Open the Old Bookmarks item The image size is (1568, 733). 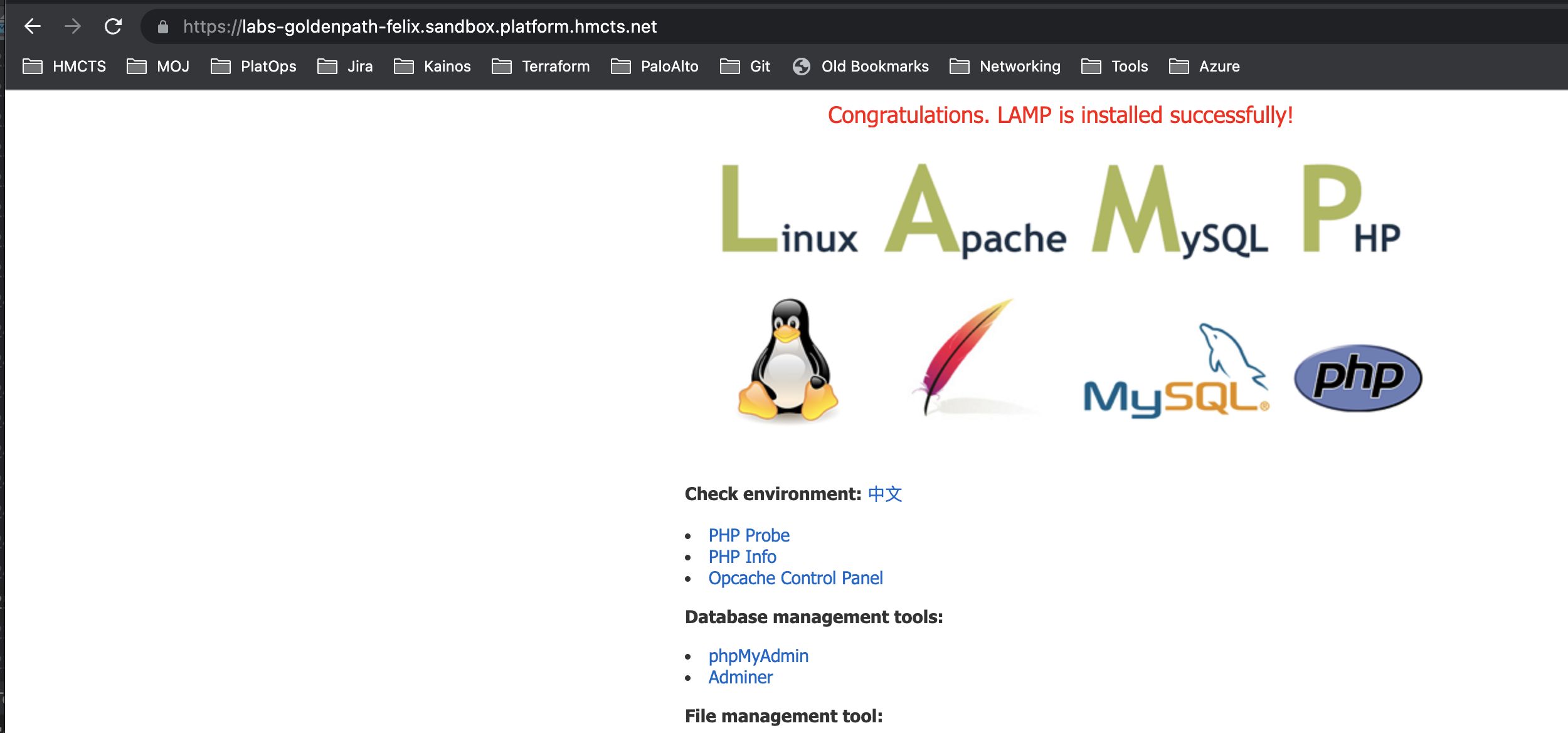pyautogui.click(x=861, y=67)
